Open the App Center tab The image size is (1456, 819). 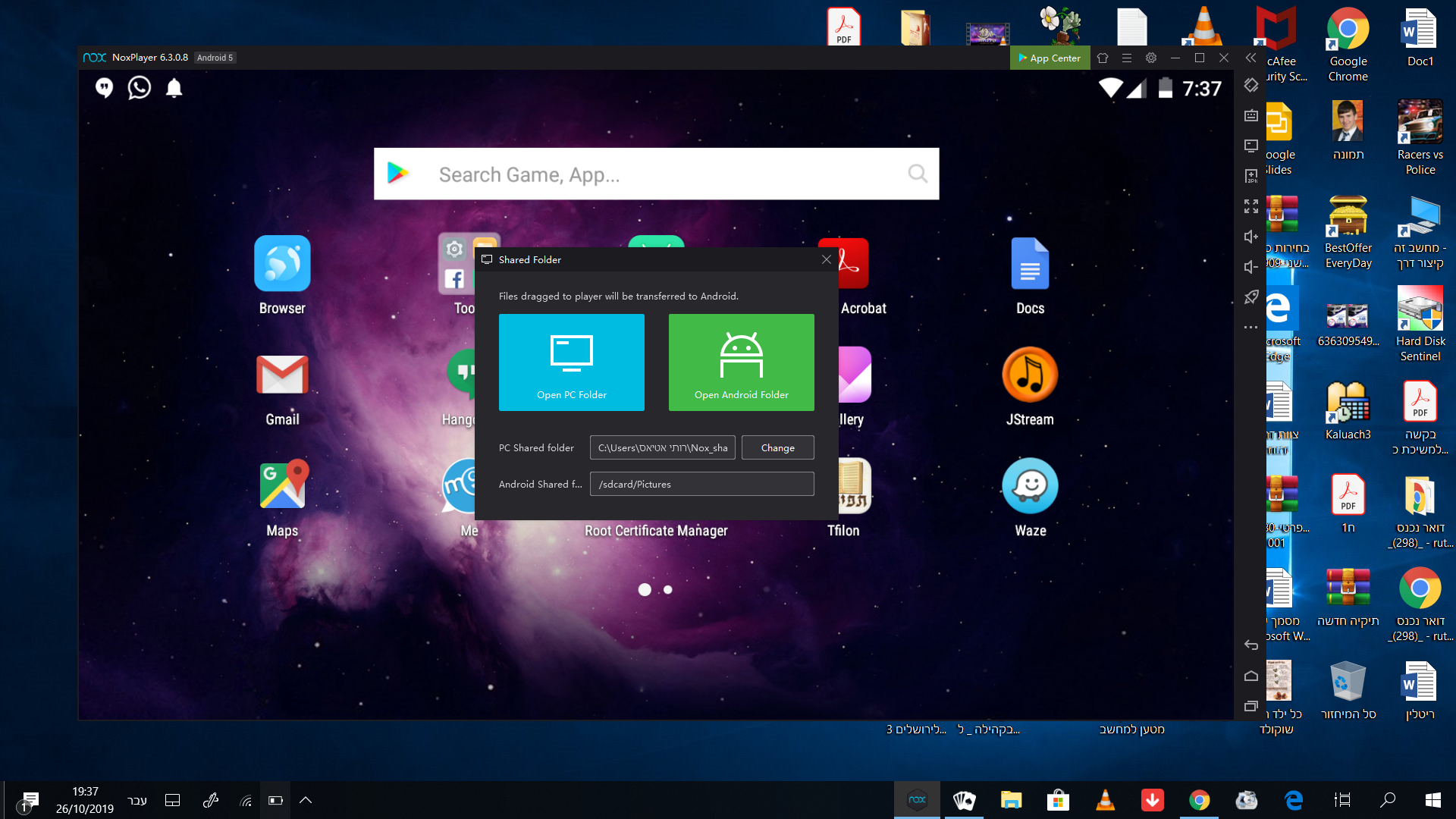[1050, 58]
